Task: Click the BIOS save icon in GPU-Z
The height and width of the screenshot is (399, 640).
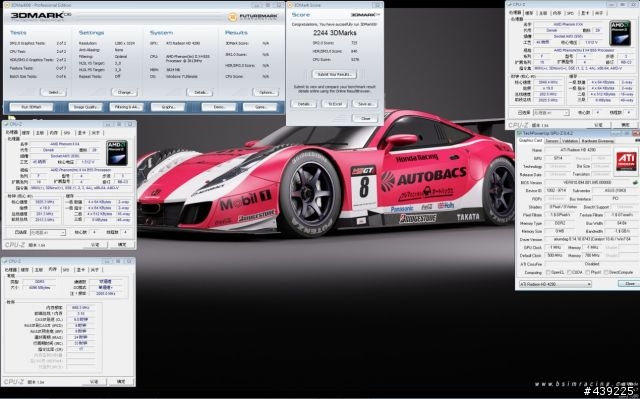Action: [635, 182]
